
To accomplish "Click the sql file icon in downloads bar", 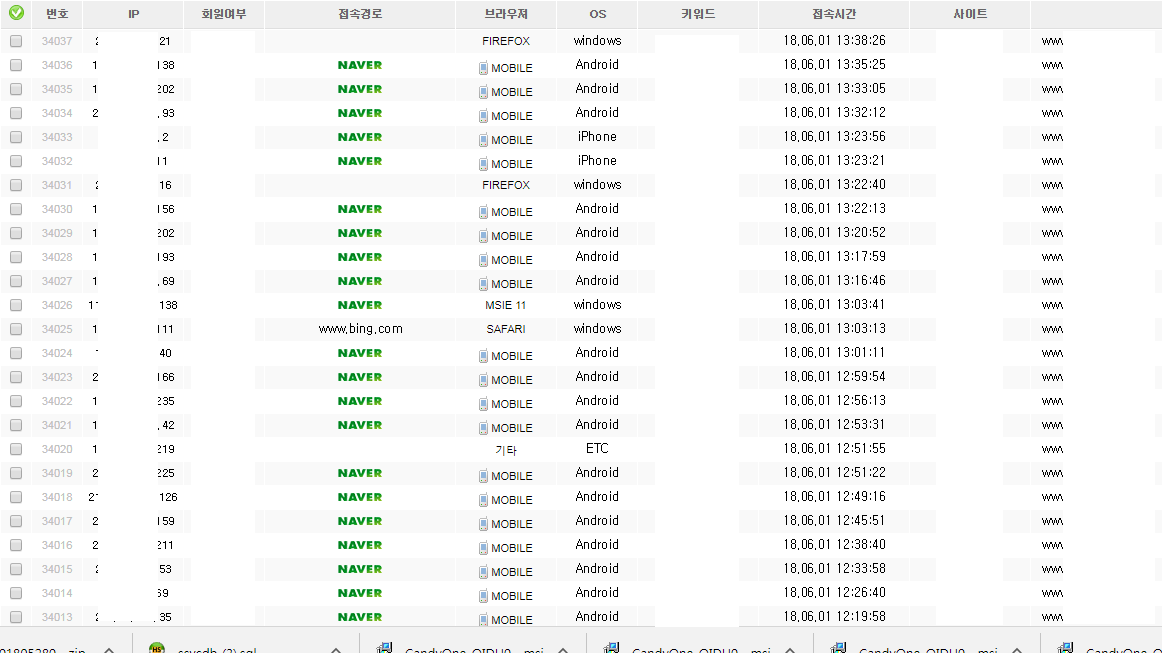I will coord(157,648).
